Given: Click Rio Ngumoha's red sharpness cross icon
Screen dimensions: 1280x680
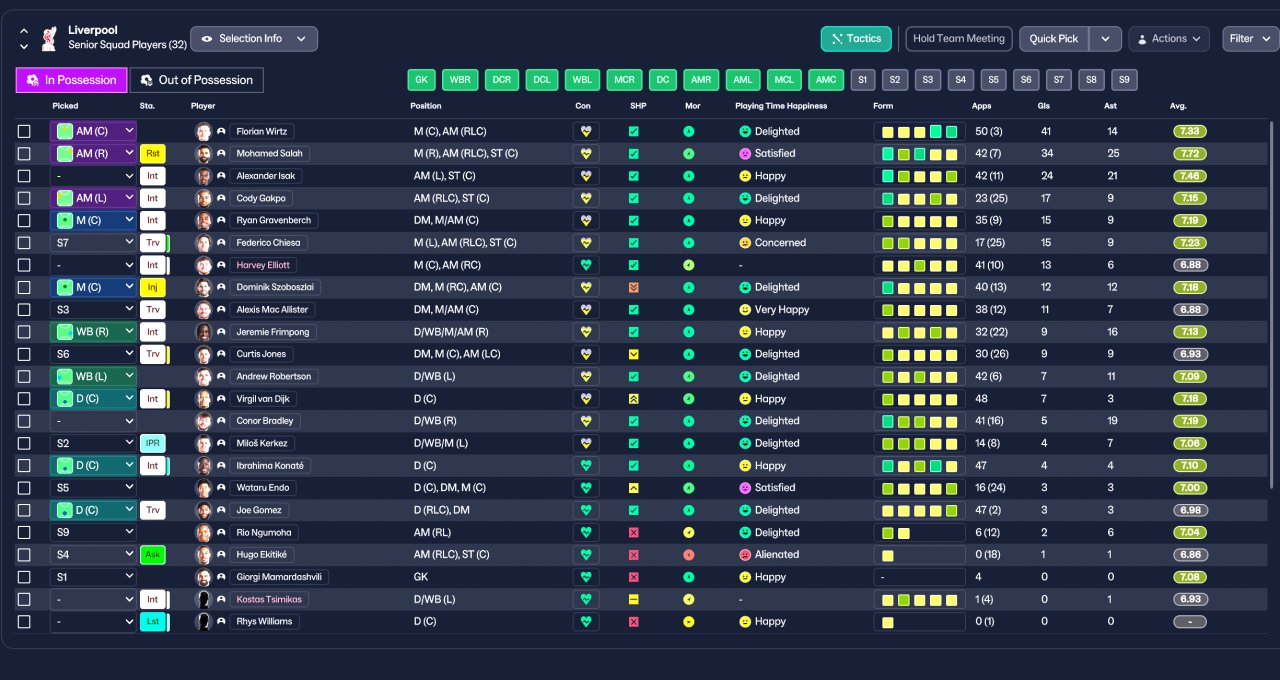Looking at the screenshot, I should (x=633, y=532).
